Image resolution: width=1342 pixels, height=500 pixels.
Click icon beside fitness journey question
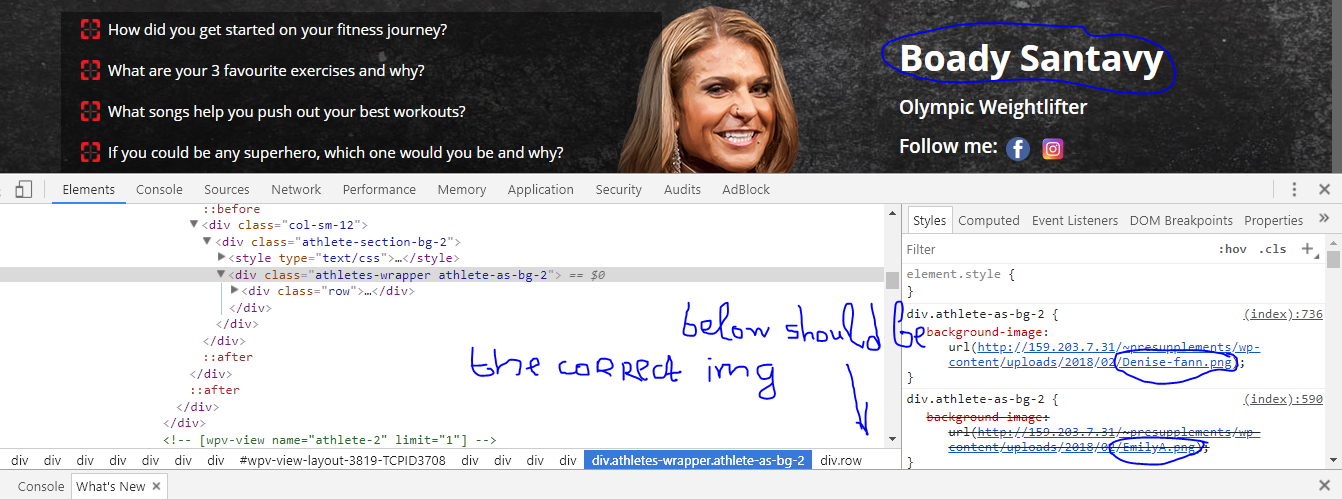pyautogui.click(x=90, y=29)
